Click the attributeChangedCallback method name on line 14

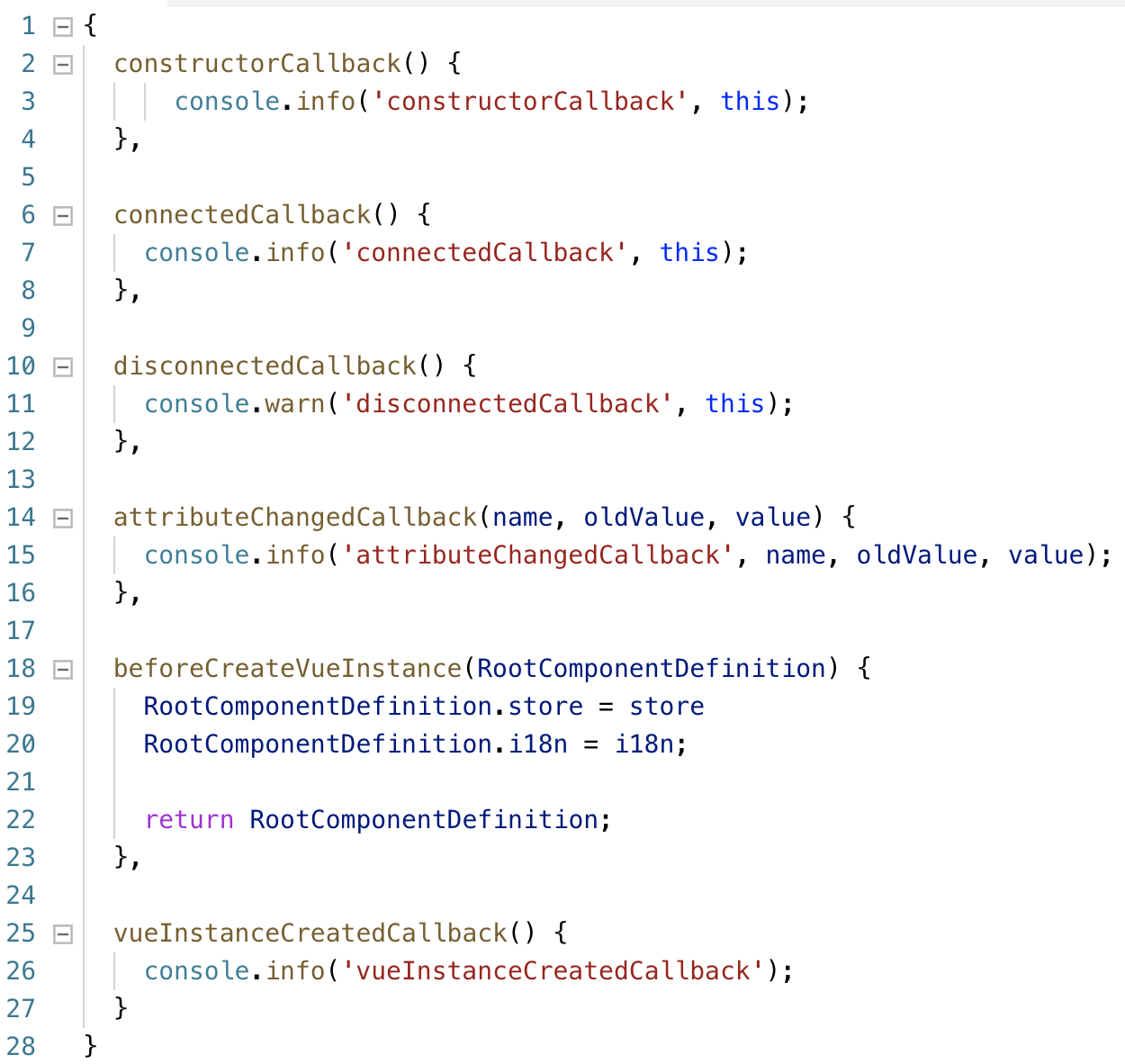tap(295, 518)
